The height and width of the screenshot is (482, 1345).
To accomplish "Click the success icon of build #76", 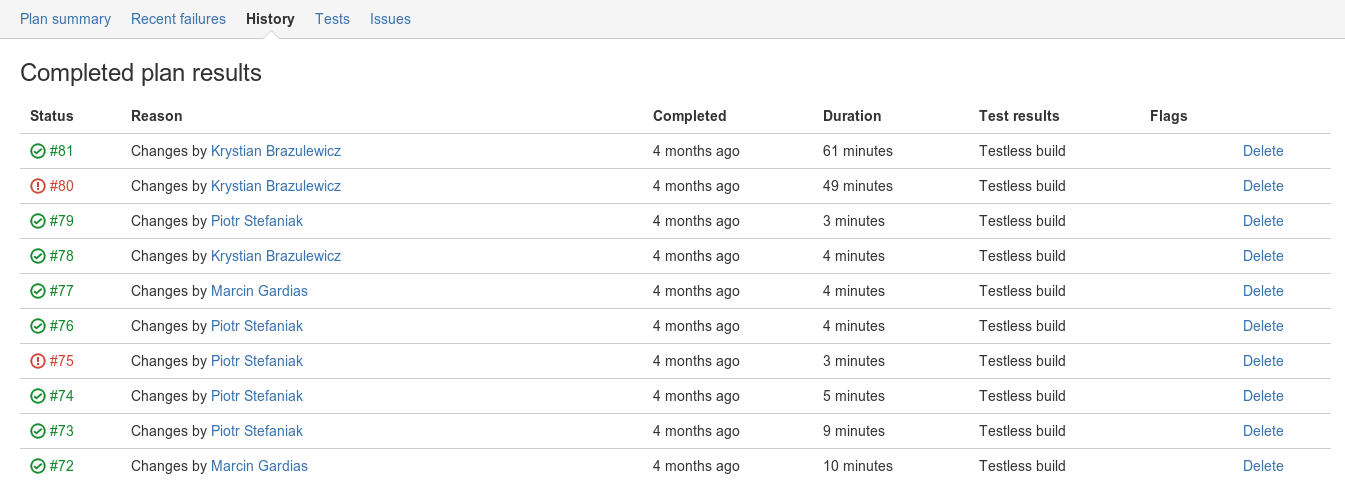I will tap(38, 326).
